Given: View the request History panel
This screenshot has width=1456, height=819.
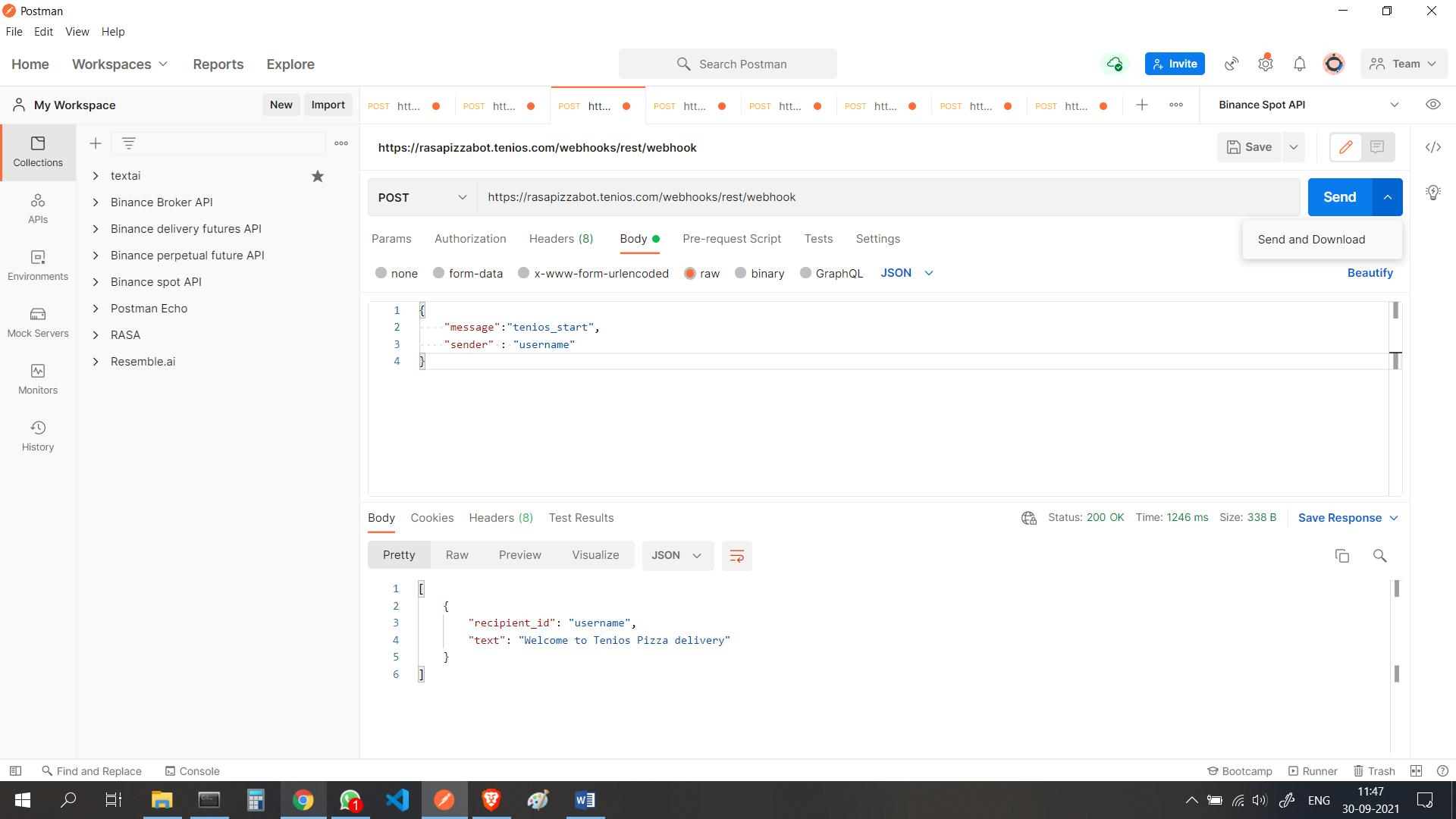Looking at the screenshot, I should coord(38,435).
